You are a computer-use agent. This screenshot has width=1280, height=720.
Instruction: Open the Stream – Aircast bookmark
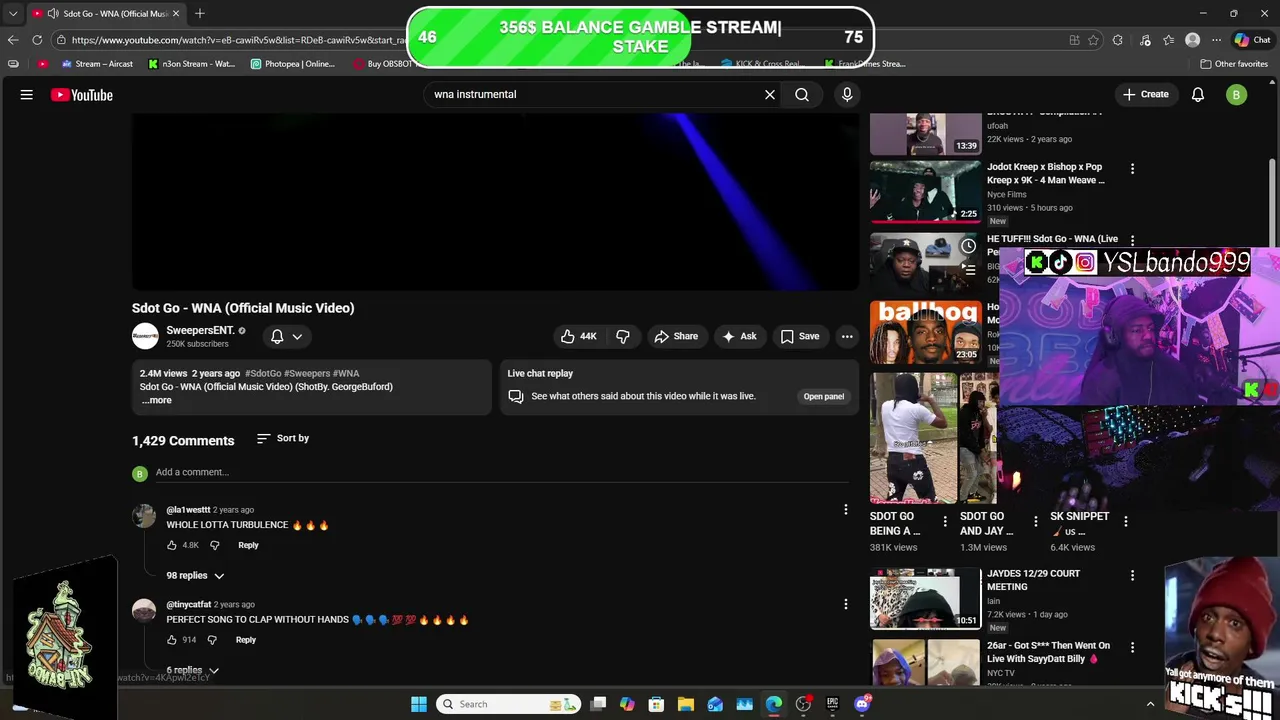coord(97,64)
